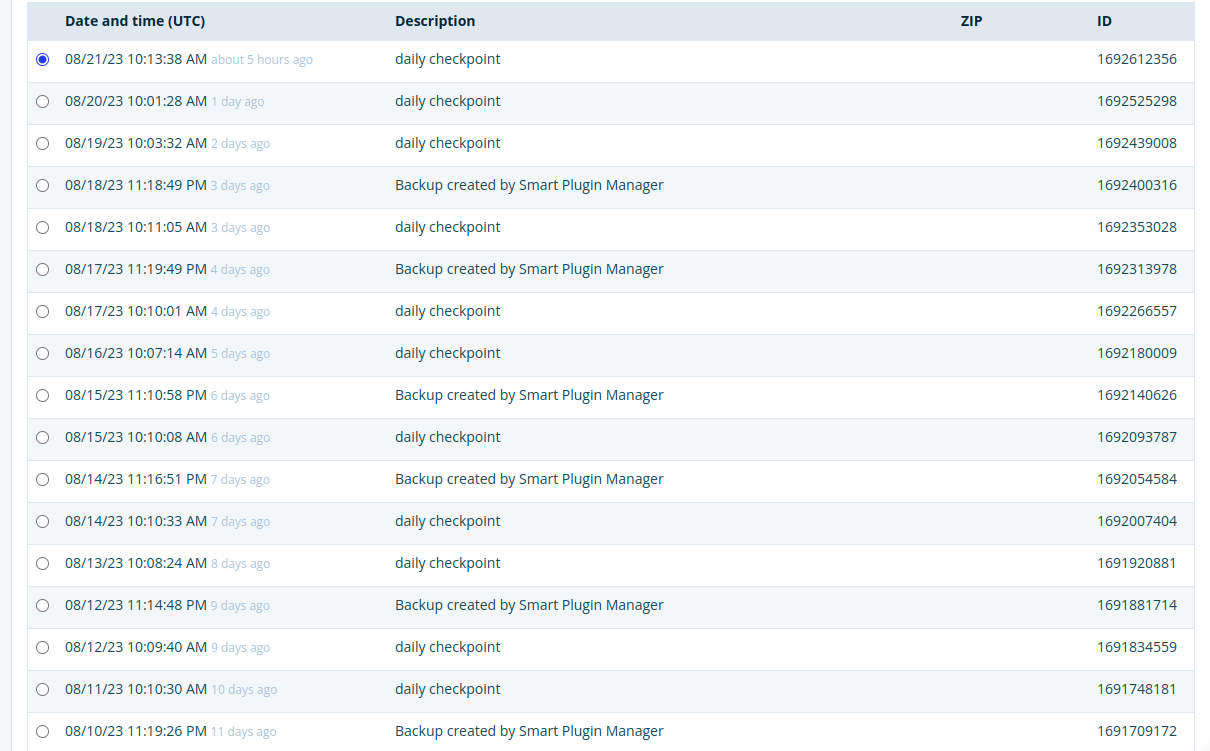
Task: Pick the 08/12/23 11:14:48 PM backup radio
Action: coord(42,606)
